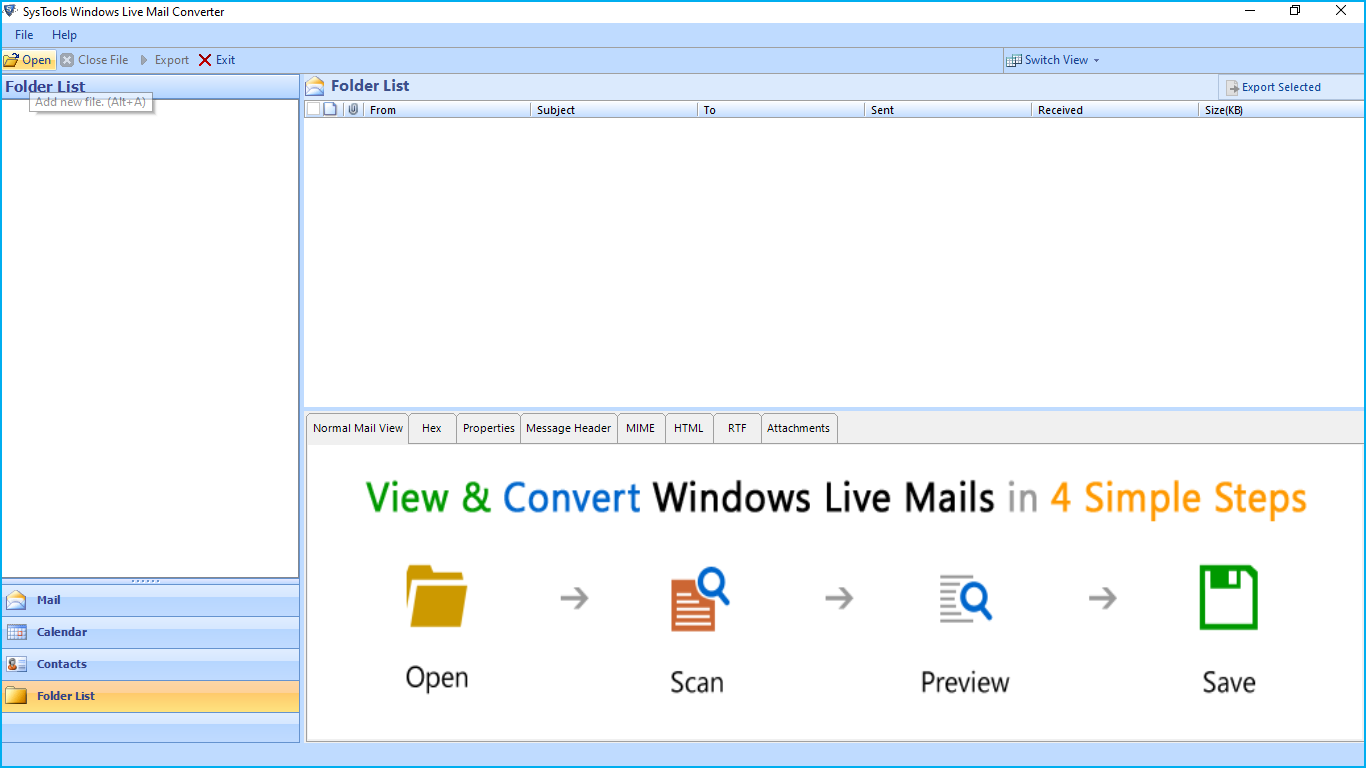
Task: Switch to the HTML tab
Action: [689, 428]
